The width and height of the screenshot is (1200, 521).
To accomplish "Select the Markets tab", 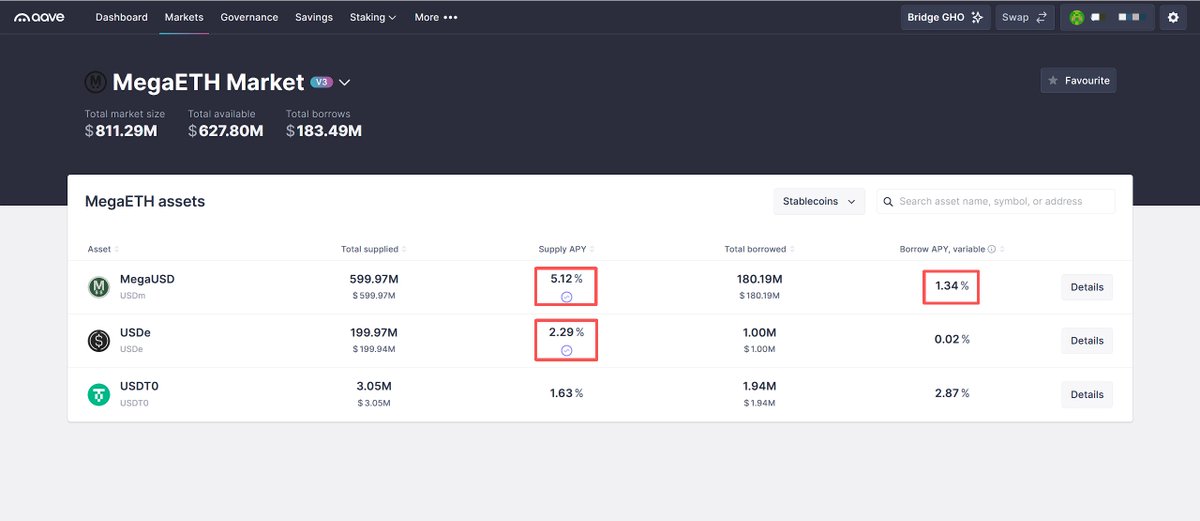I will (184, 17).
